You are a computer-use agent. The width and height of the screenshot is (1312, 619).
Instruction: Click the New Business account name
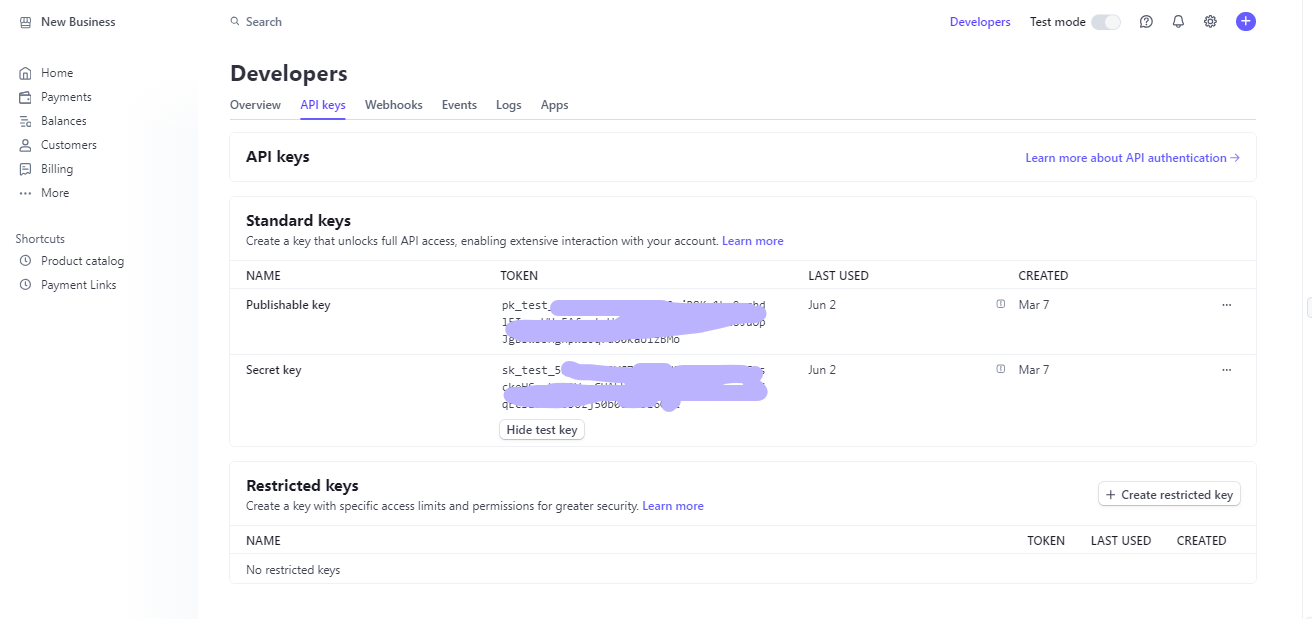pyautogui.click(x=78, y=22)
